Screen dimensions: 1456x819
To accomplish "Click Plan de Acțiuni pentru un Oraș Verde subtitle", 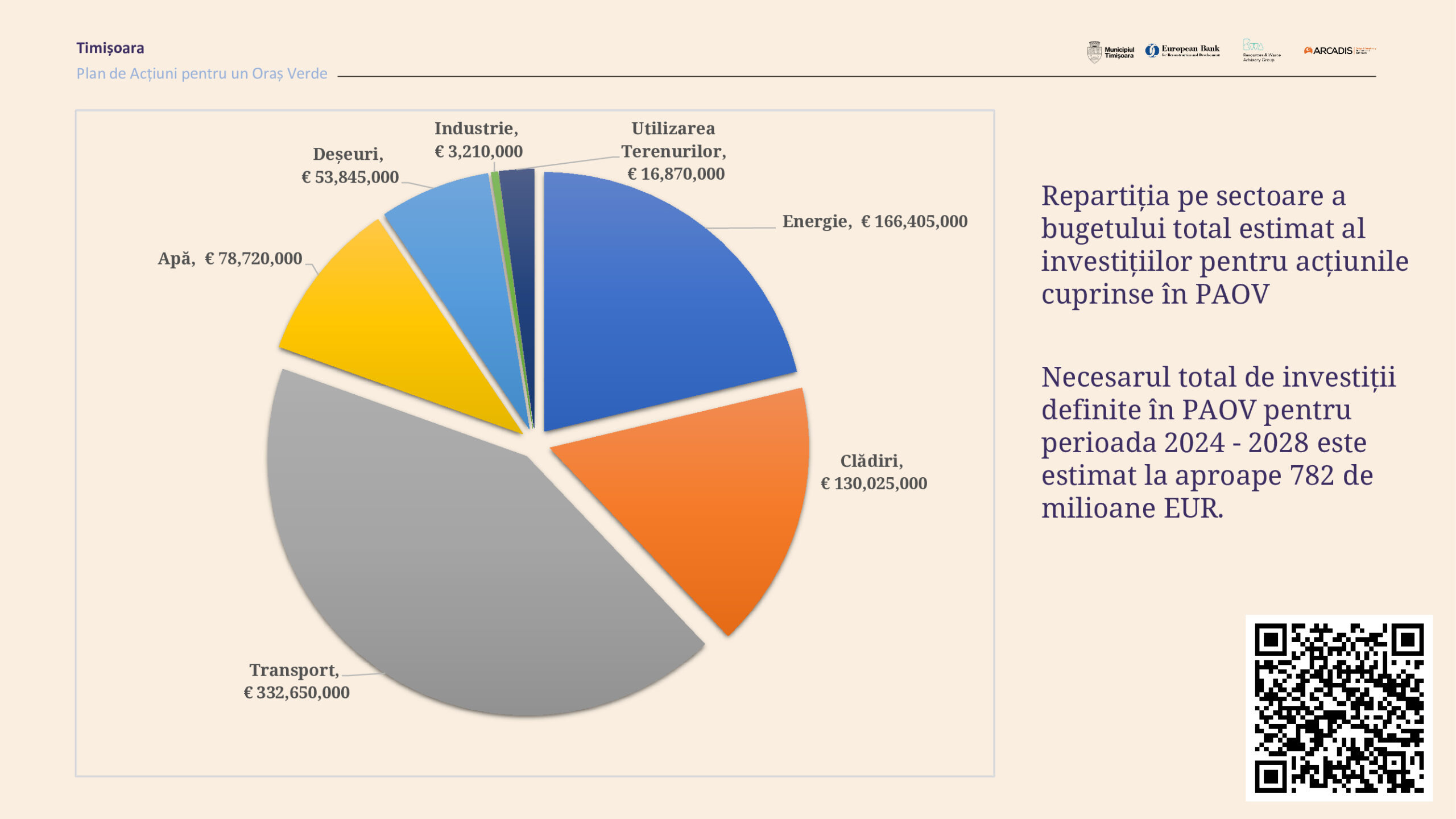I will [202, 74].
